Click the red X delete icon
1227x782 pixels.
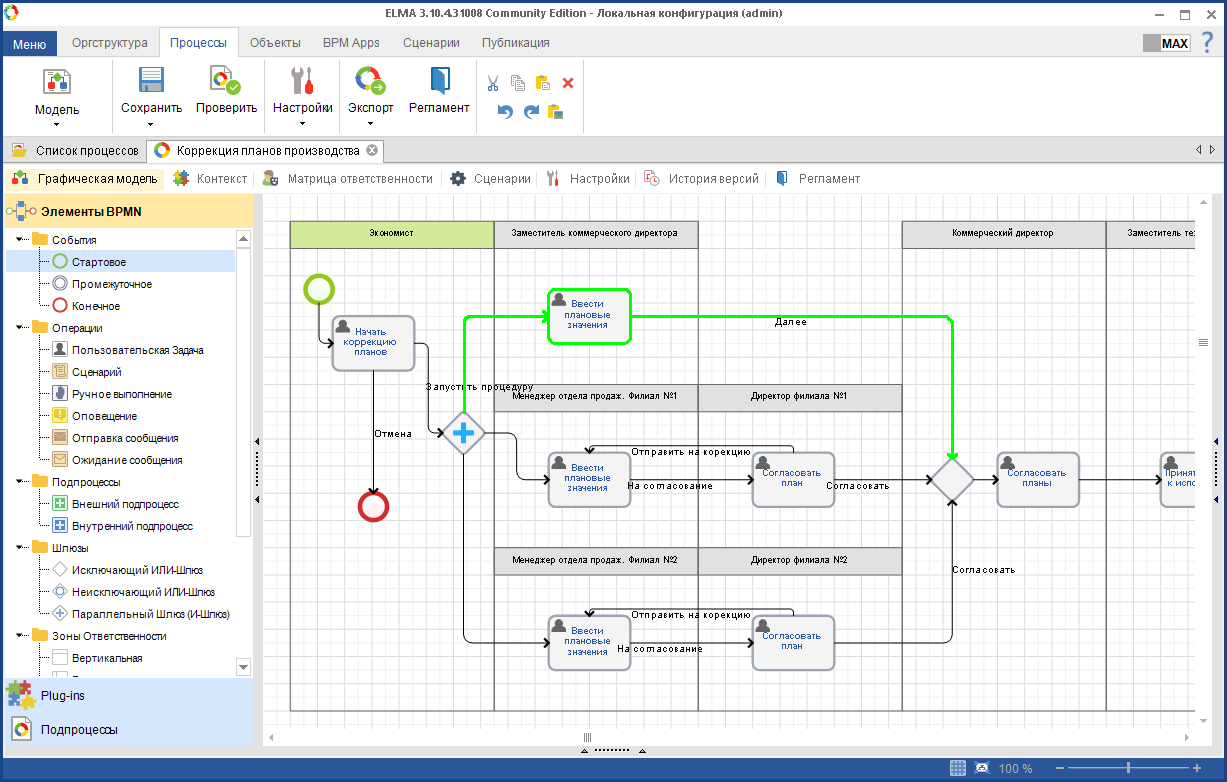[x=568, y=83]
